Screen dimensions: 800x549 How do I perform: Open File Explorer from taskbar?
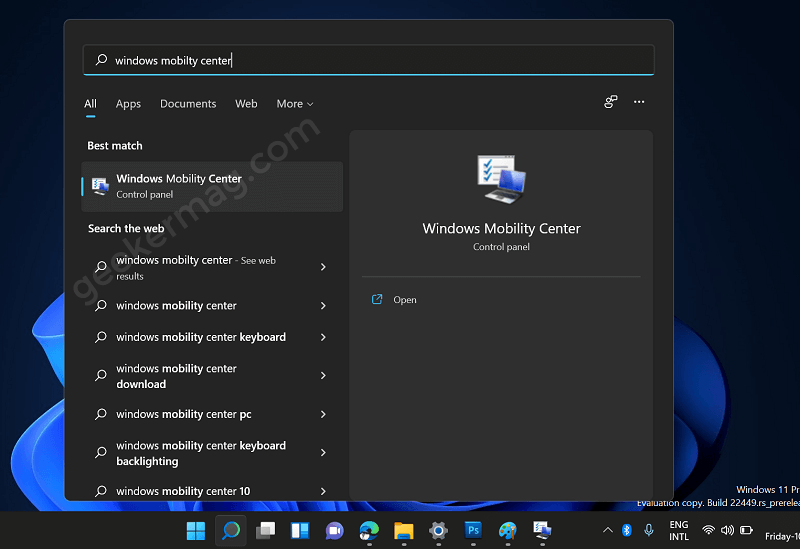(x=404, y=531)
